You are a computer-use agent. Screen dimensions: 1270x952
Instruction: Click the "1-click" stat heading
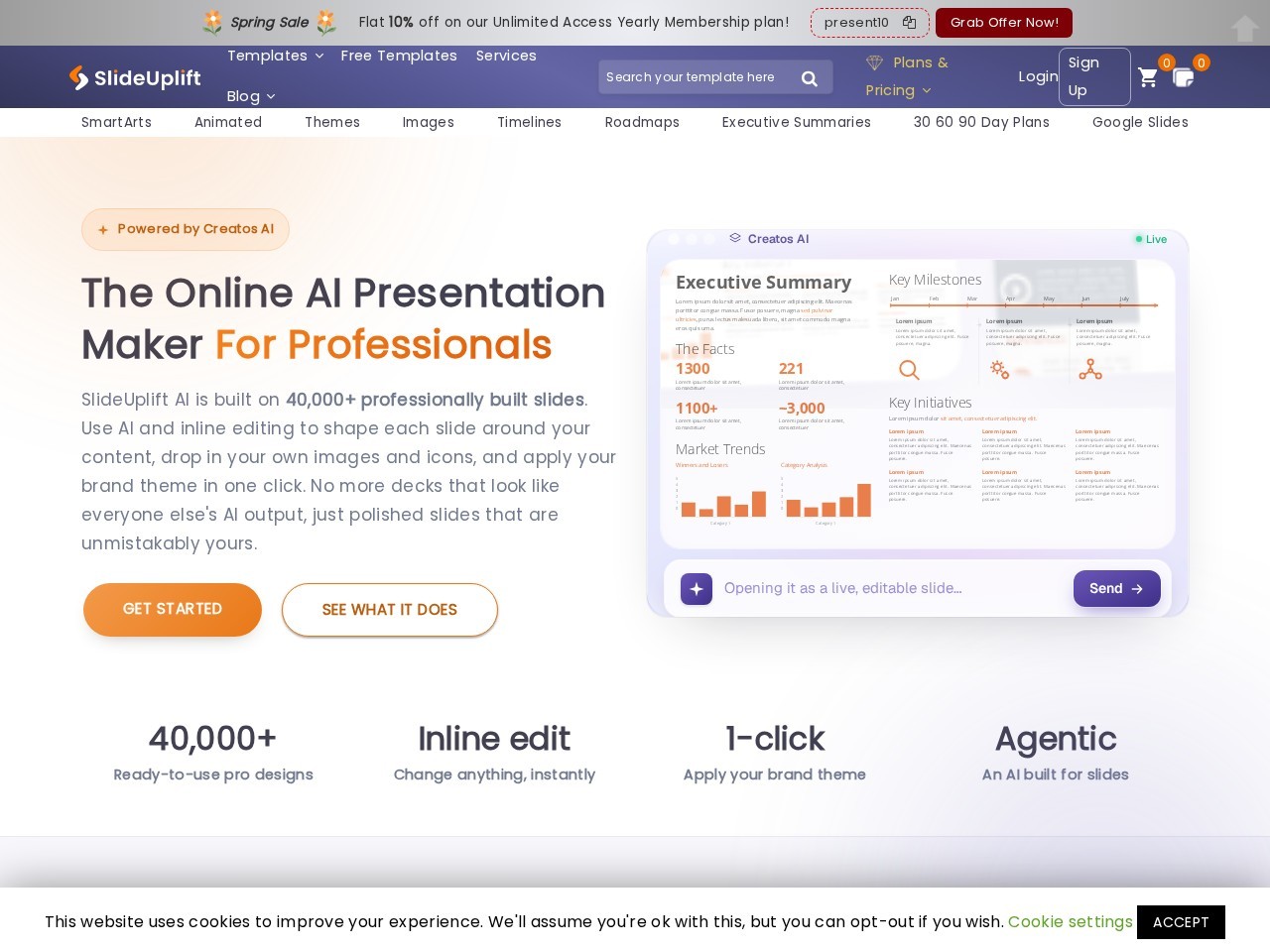[x=775, y=739]
